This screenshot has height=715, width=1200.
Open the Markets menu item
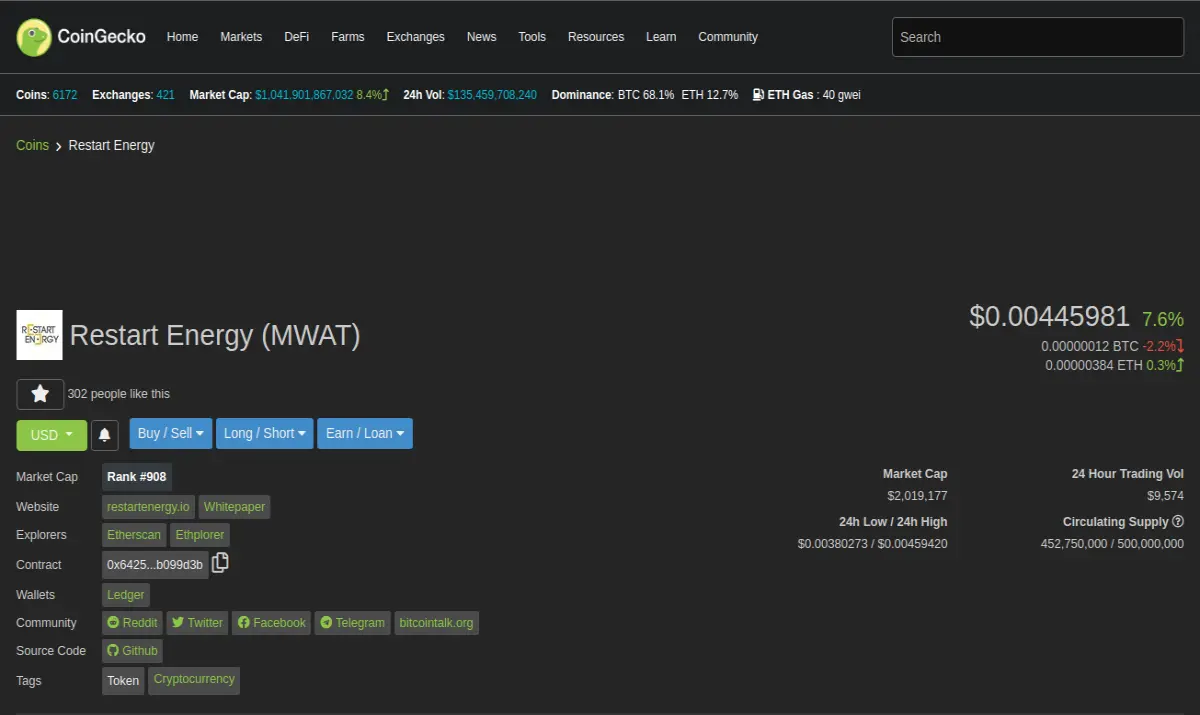[x=241, y=37]
